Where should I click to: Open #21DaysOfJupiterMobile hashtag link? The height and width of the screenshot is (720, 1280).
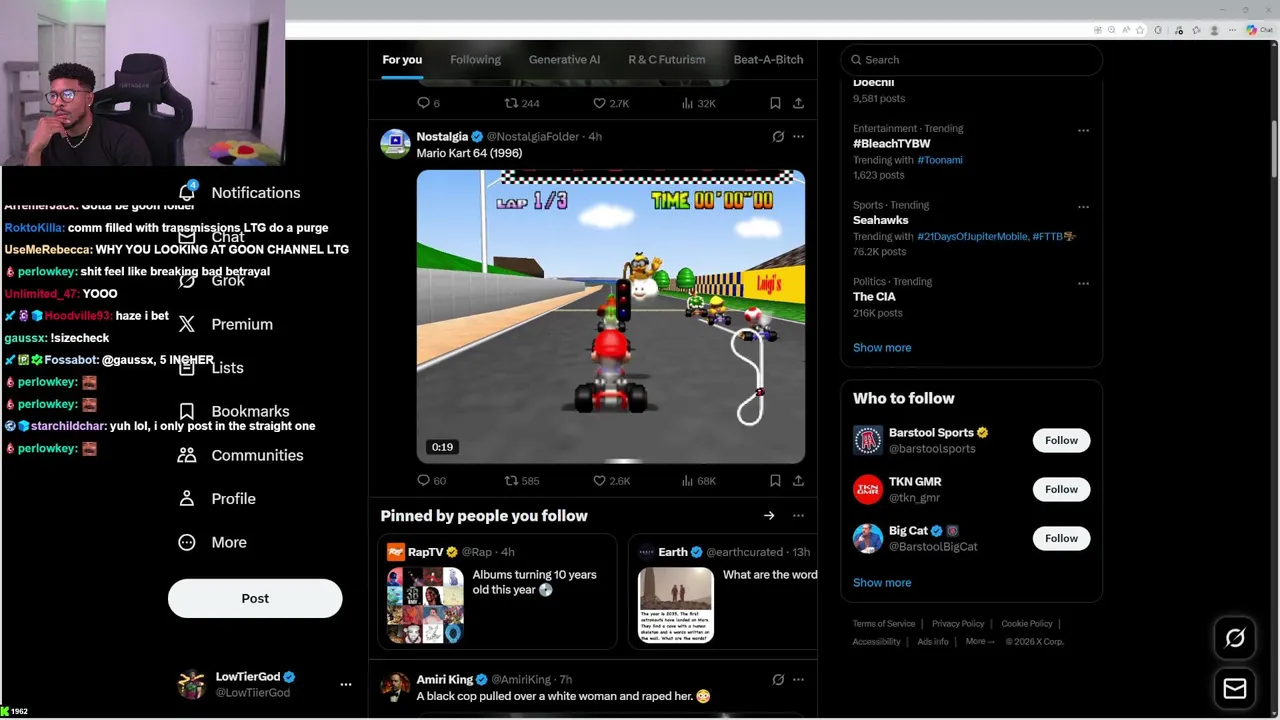(x=972, y=237)
